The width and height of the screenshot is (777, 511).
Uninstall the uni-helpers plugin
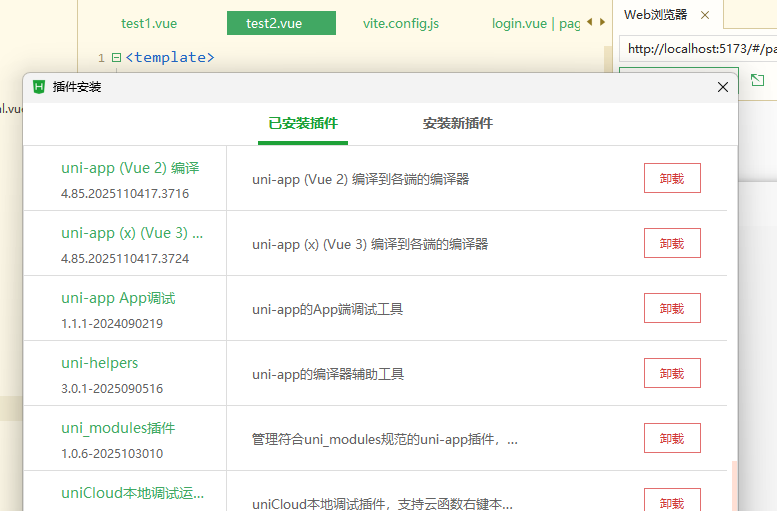672,373
